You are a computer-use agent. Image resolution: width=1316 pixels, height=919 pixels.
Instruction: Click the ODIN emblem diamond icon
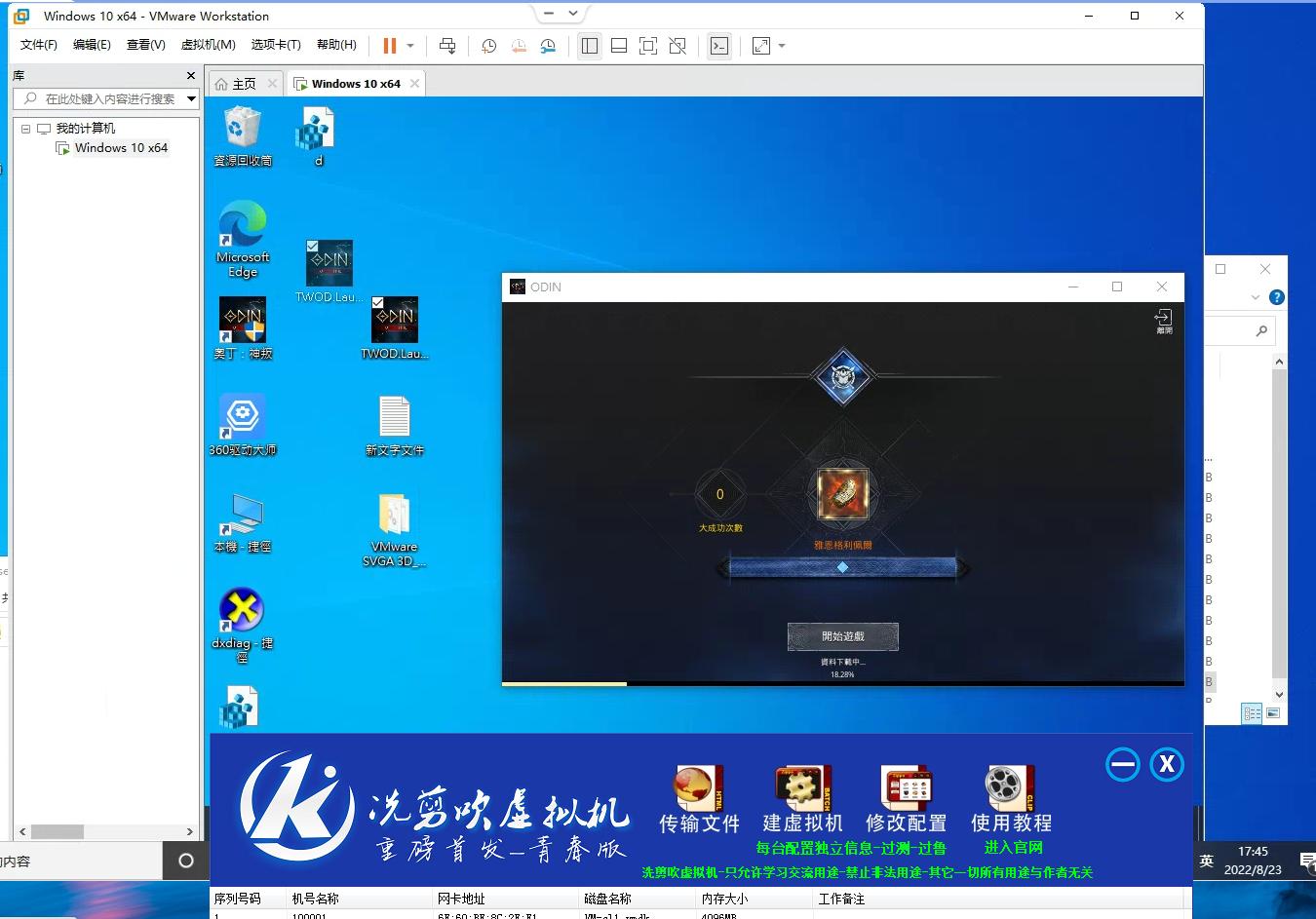click(x=843, y=376)
